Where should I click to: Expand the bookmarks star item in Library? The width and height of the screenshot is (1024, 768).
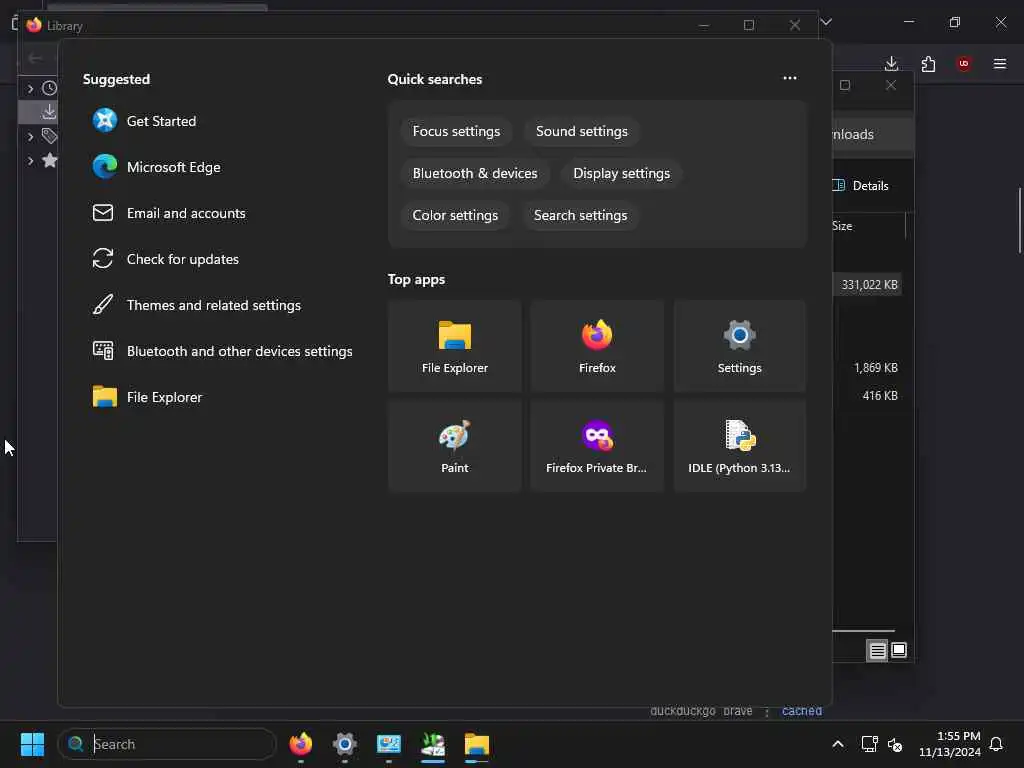pyautogui.click(x=30, y=160)
